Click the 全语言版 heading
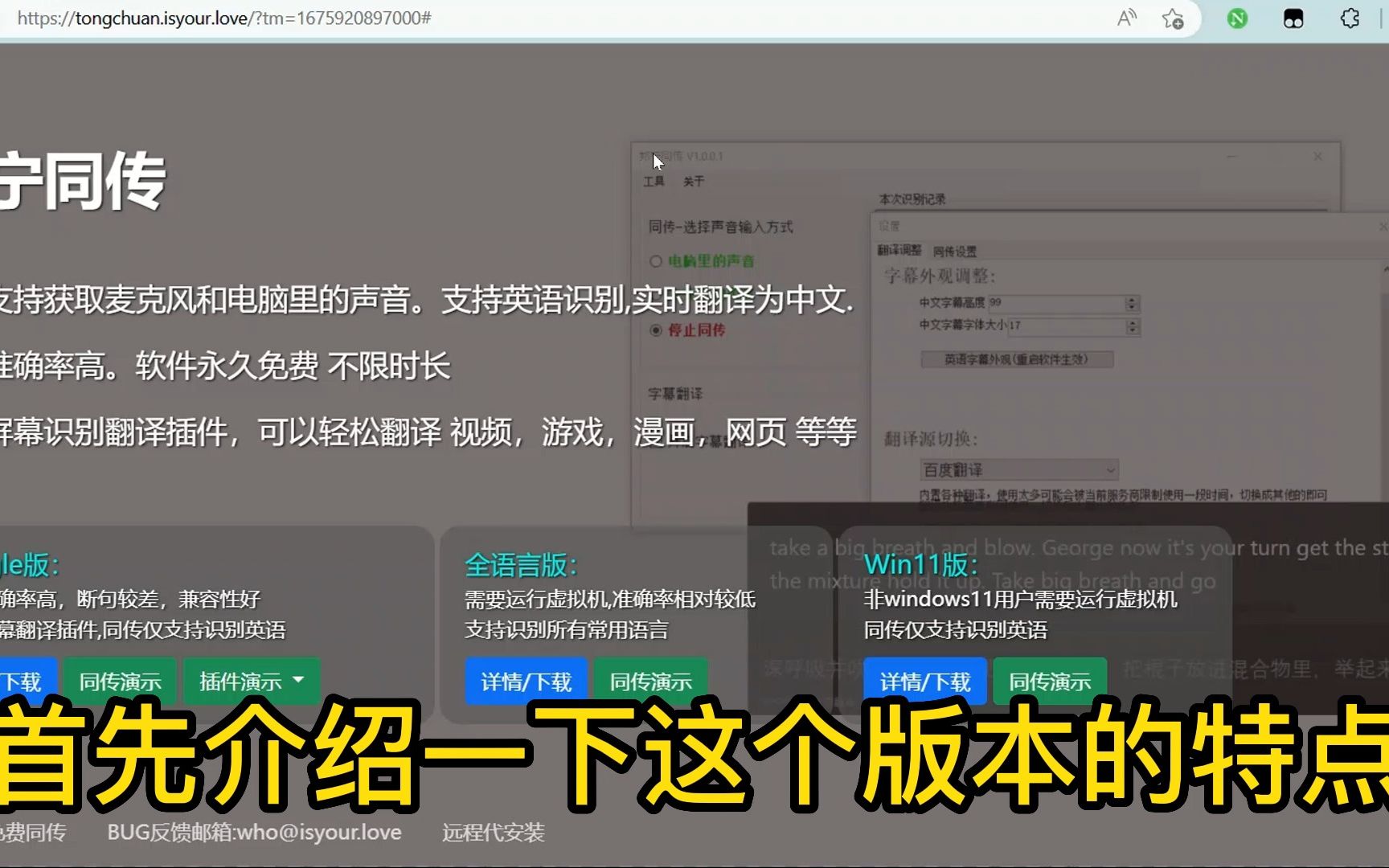The width and height of the screenshot is (1389, 868). click(x=521, y=565)
